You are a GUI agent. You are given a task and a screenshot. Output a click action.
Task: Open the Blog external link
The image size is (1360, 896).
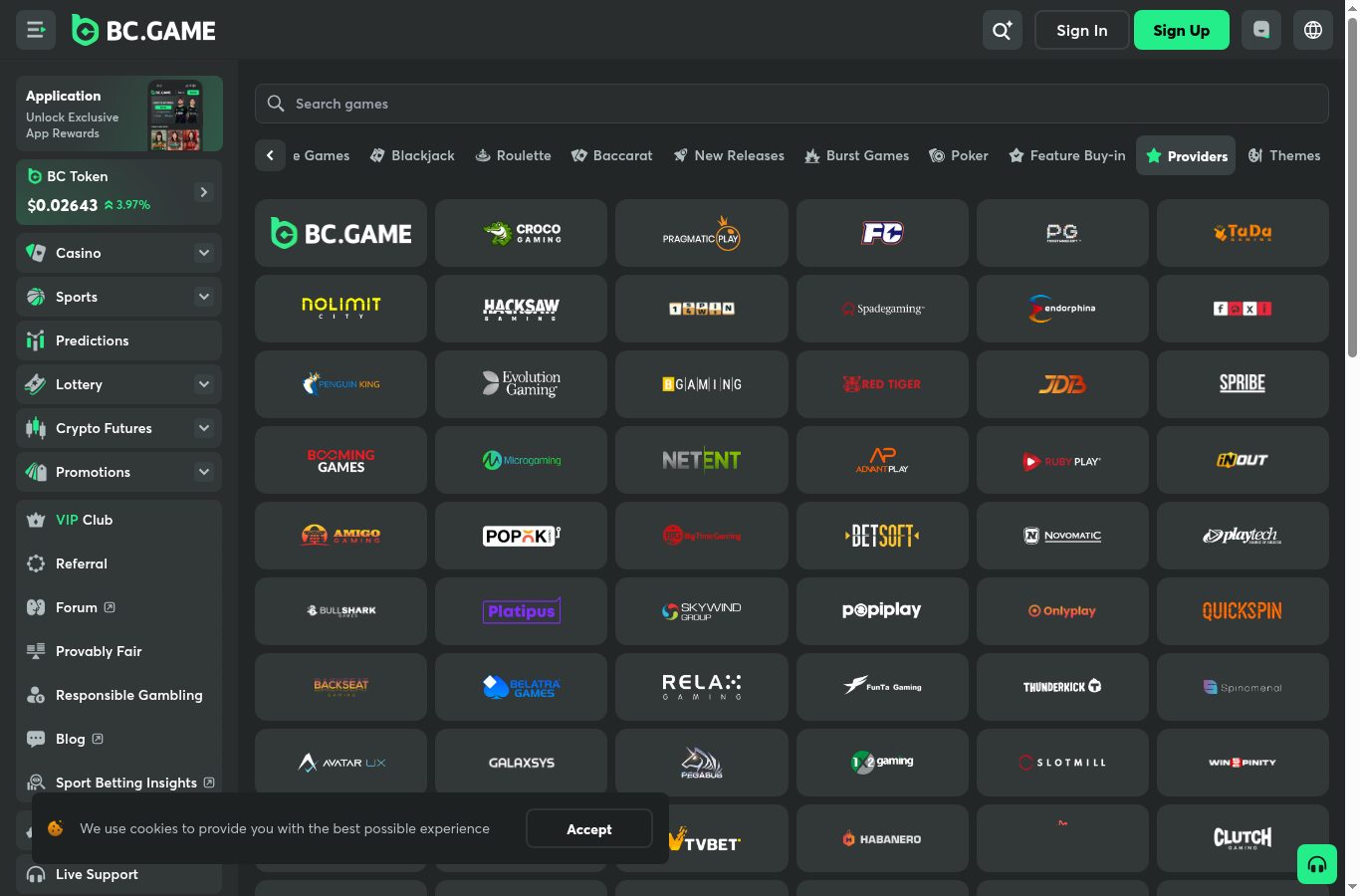(118, 739)
